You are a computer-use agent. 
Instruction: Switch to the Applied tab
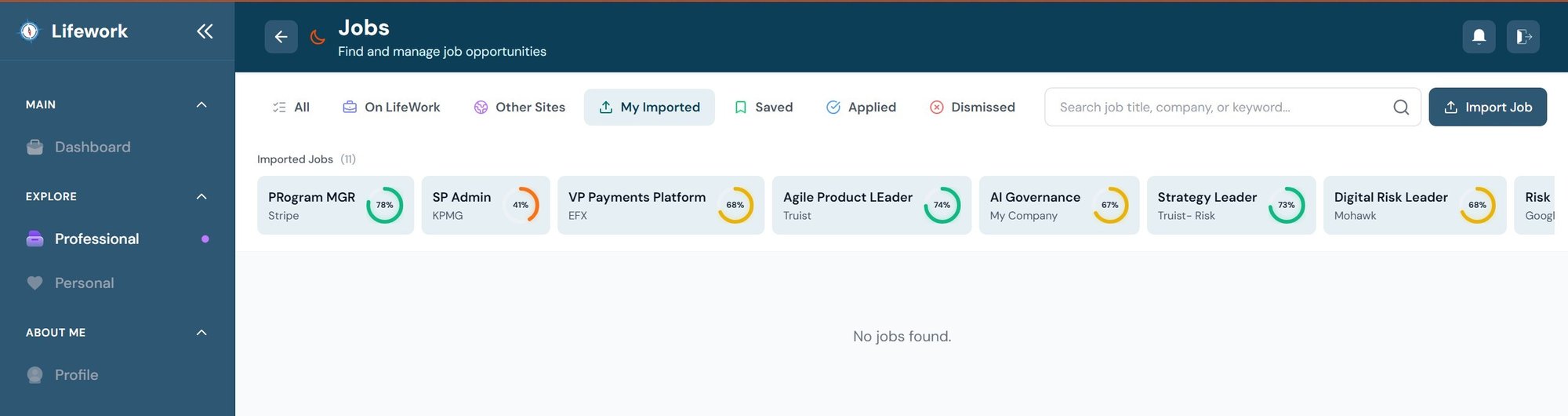861,108
